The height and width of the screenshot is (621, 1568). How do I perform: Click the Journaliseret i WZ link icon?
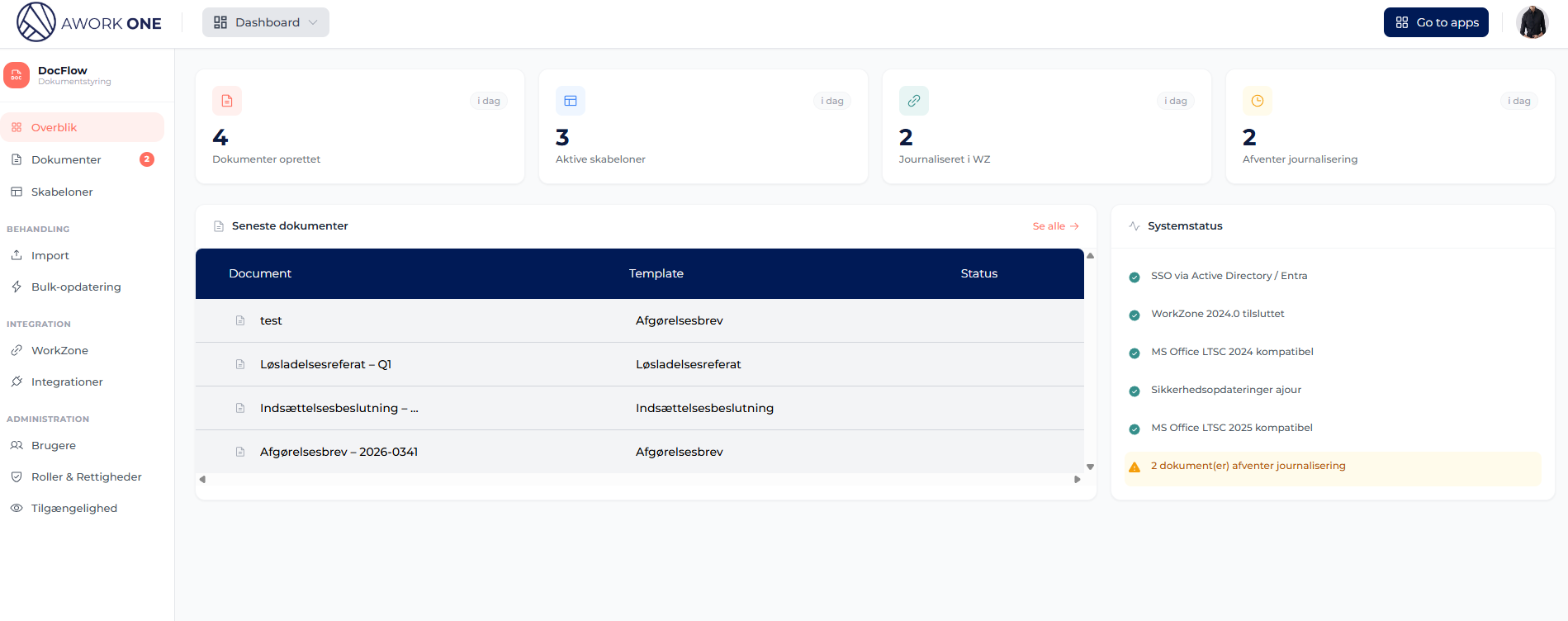pos(914,101)
